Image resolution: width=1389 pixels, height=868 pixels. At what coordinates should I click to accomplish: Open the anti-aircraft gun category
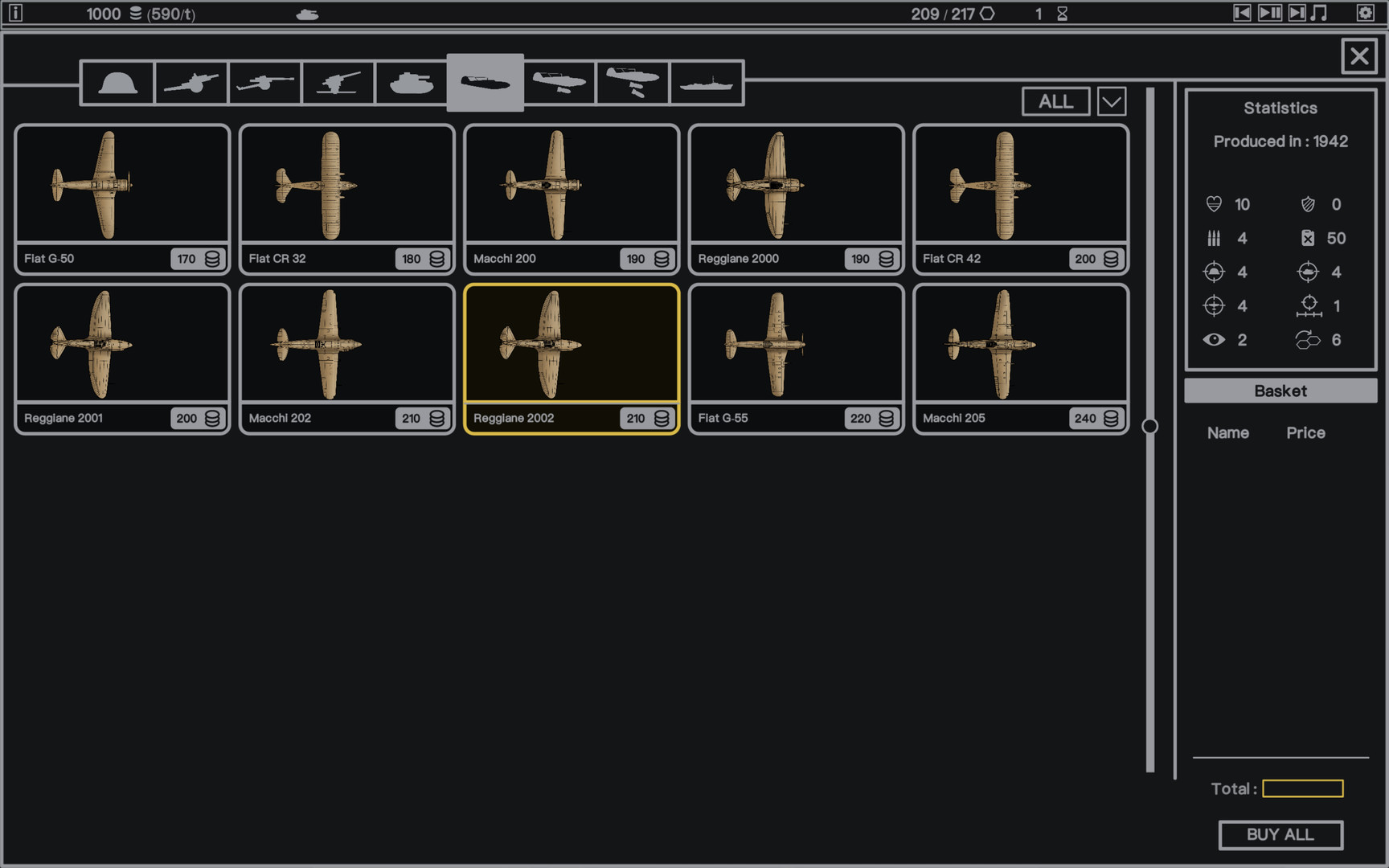338,83
